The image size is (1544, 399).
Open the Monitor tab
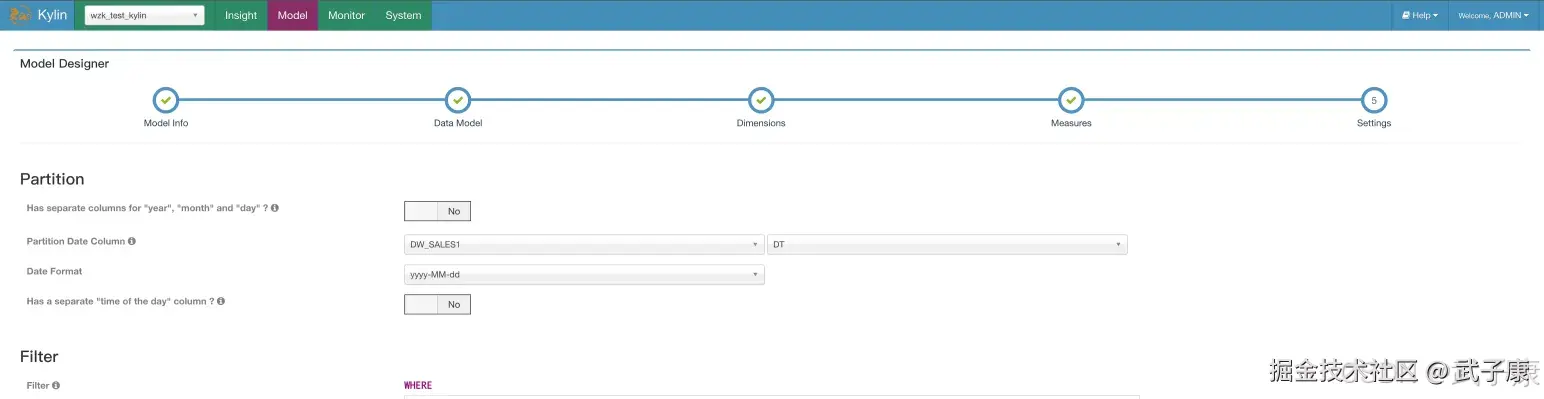point(346,15)
